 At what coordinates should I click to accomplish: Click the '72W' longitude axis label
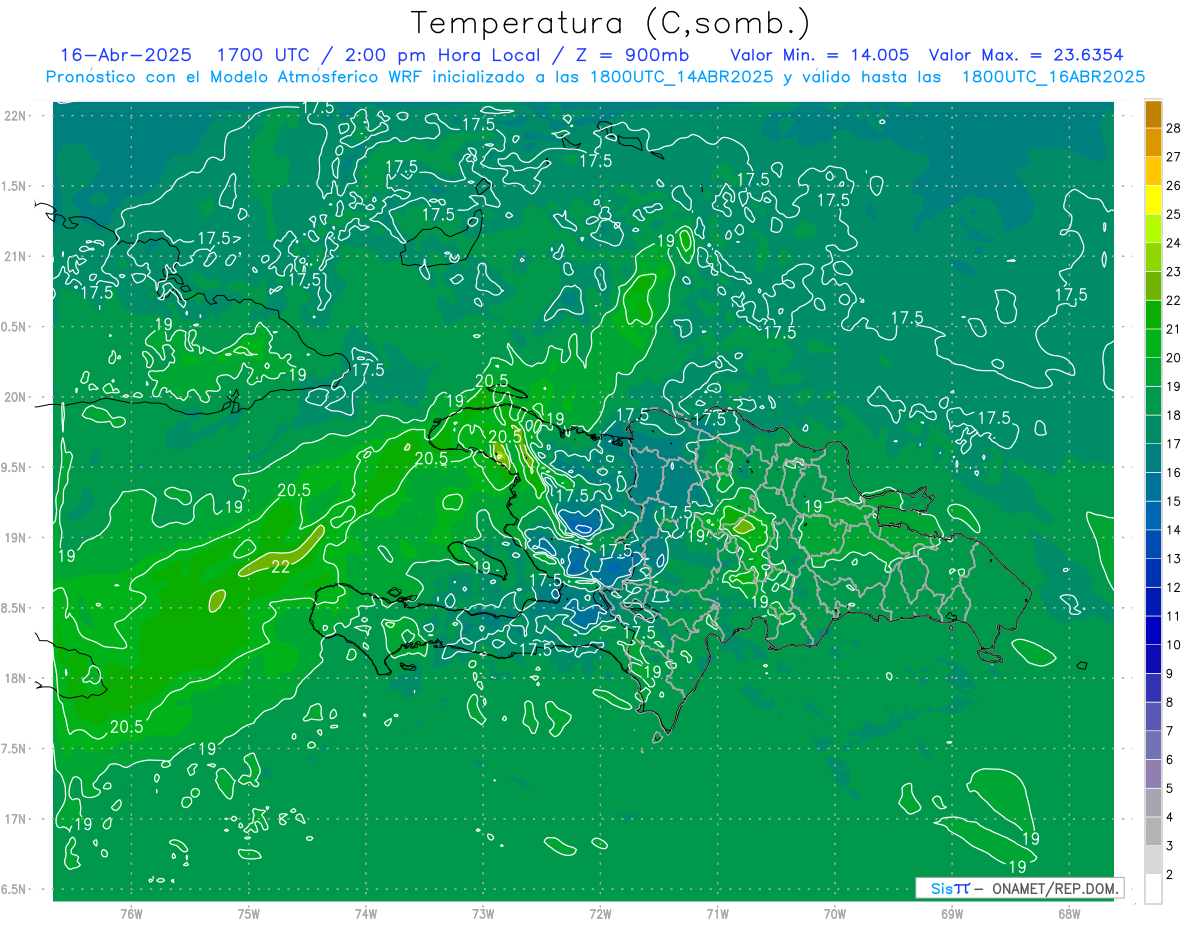click(600, 914)
